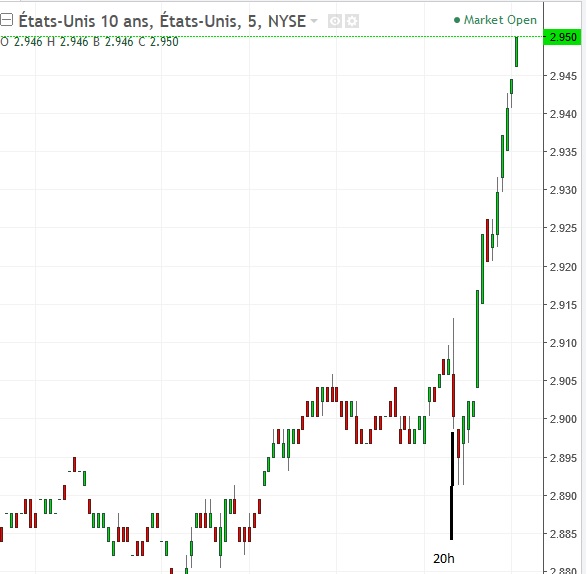Select the 2.950 current price tag
The image size is (588, 574).
562,37
